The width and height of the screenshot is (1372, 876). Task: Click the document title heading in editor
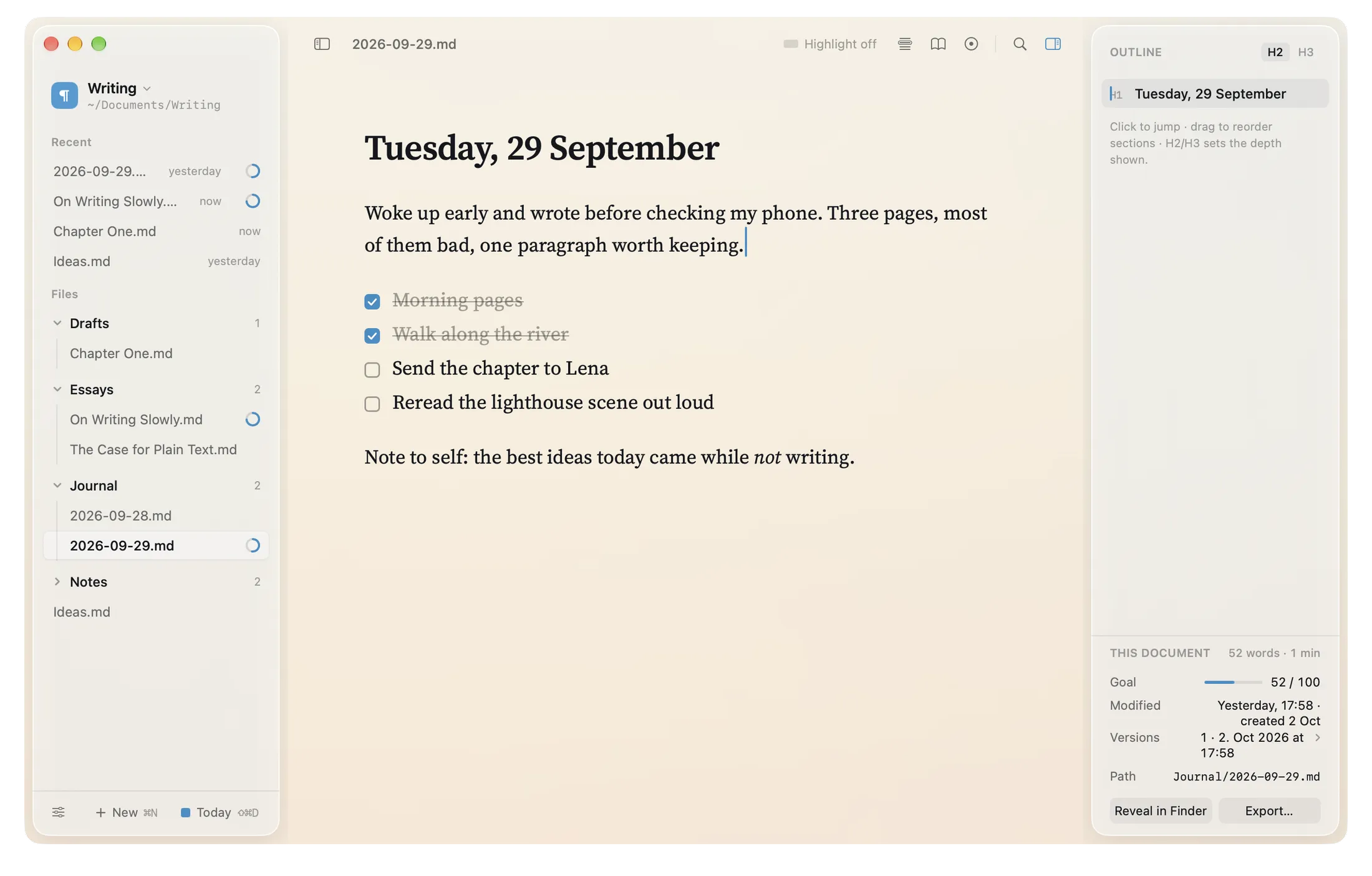point(541,148)
